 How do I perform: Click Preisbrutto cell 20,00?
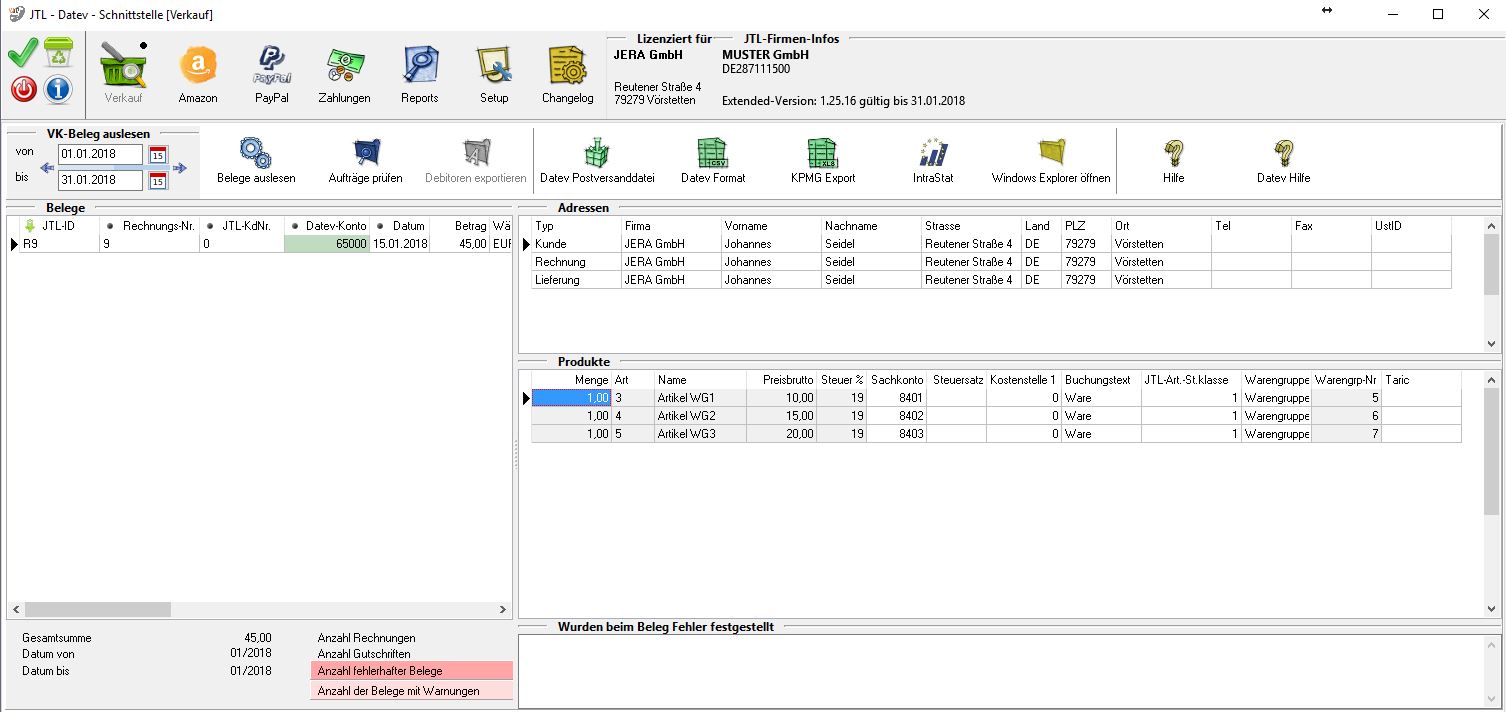[781, 434]
